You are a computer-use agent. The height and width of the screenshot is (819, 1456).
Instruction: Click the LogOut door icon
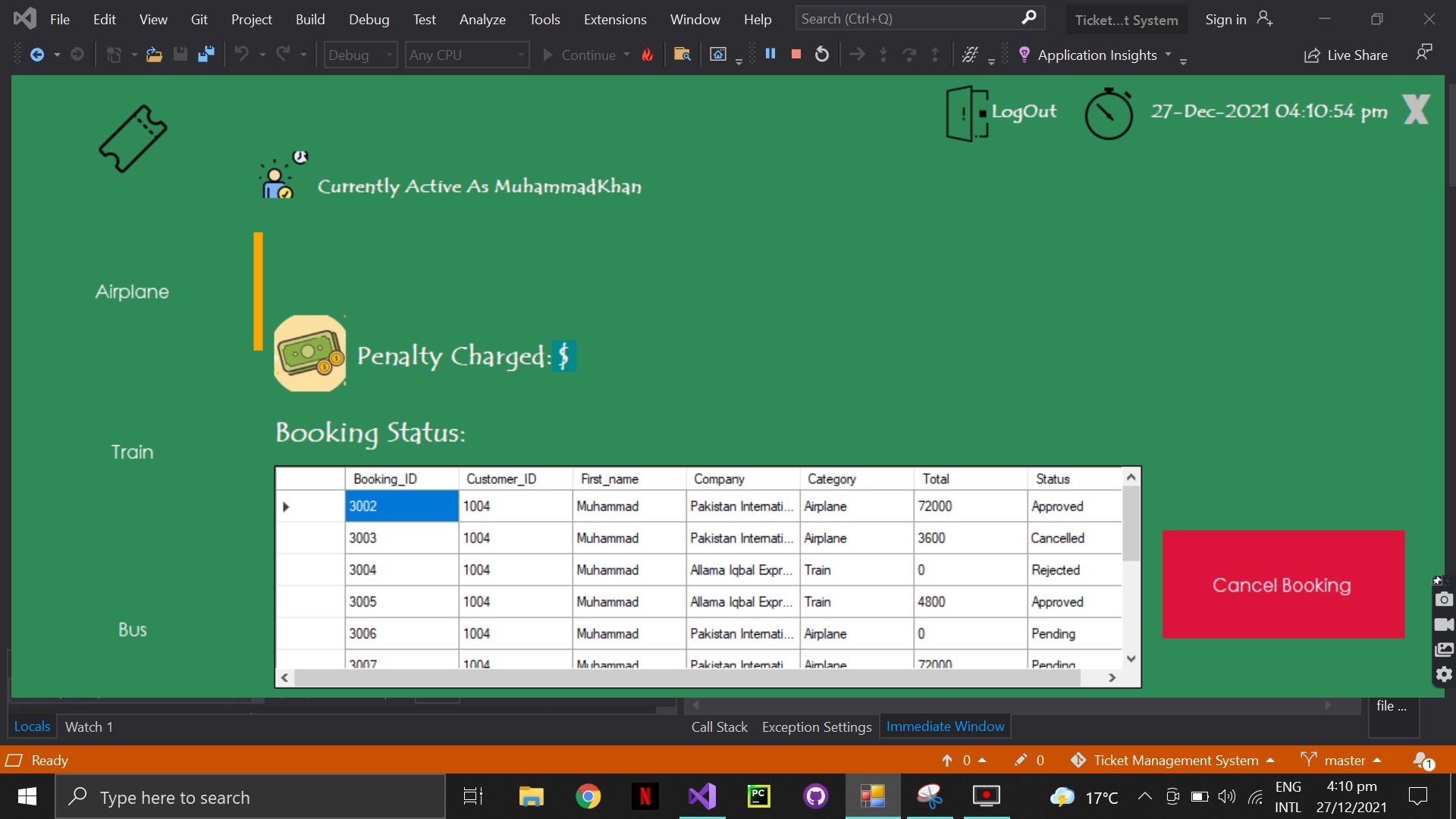click(966, 114)
